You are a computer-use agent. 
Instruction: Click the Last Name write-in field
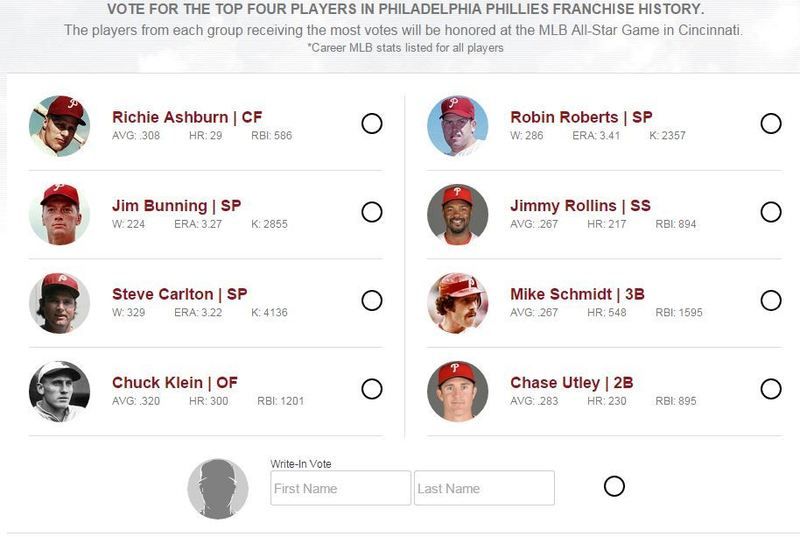tap(484, 488)
